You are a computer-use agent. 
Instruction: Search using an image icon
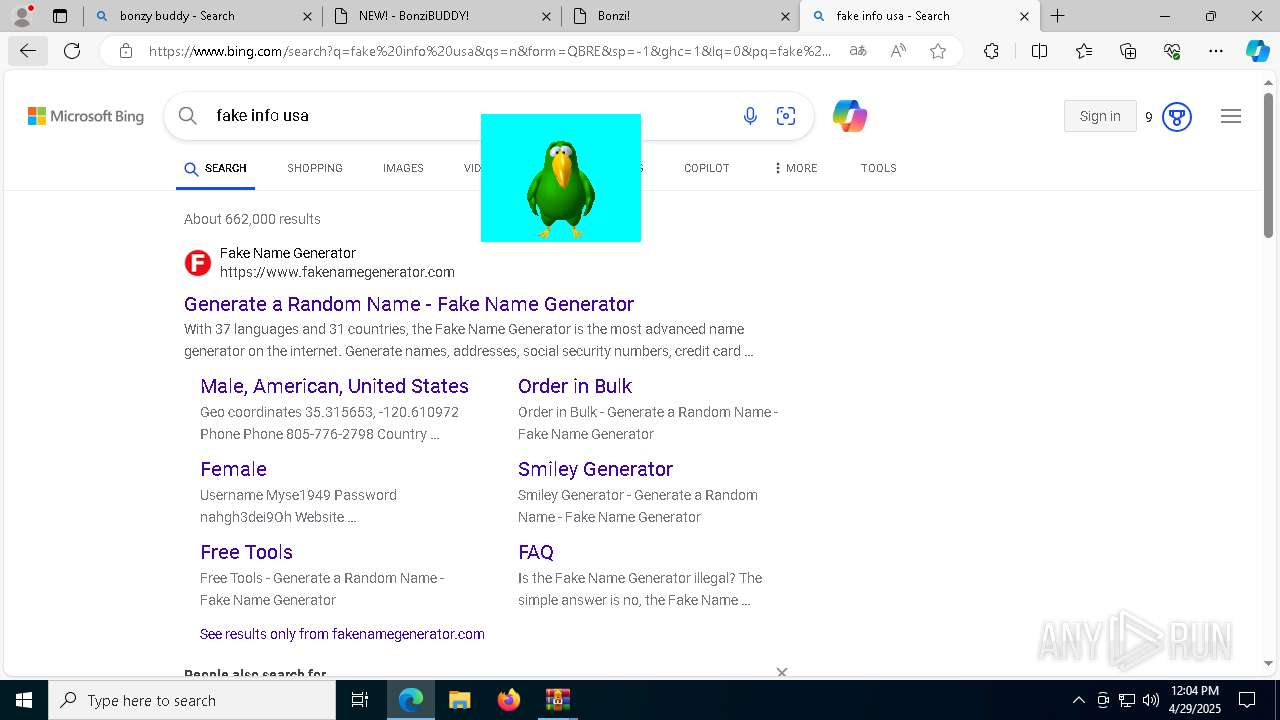tap(786, 116)
